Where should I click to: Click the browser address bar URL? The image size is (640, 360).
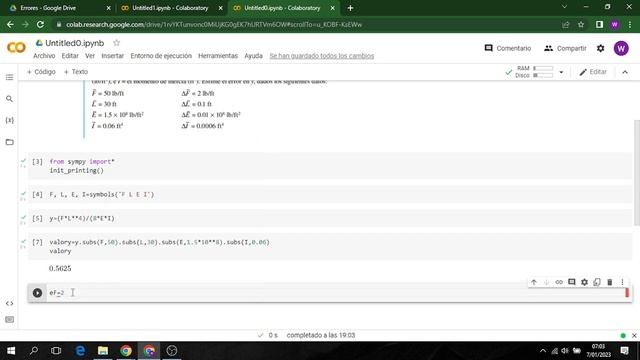click(x=214, y=24)
